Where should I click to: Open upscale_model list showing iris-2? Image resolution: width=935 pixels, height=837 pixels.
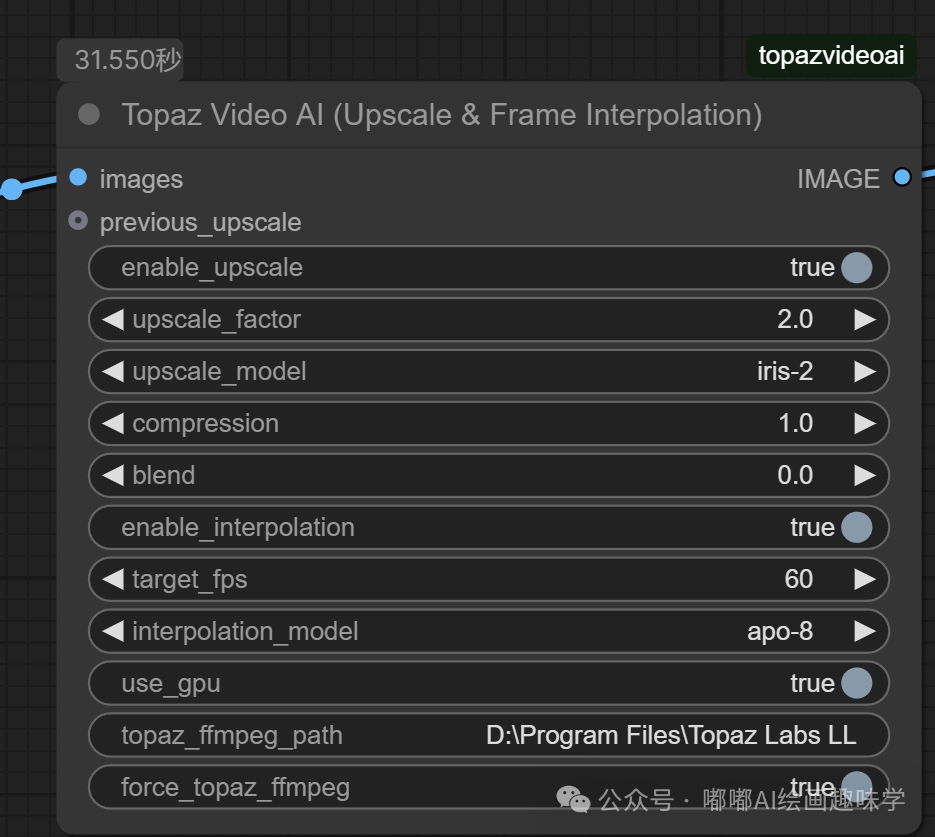click(x=488, y=371)
